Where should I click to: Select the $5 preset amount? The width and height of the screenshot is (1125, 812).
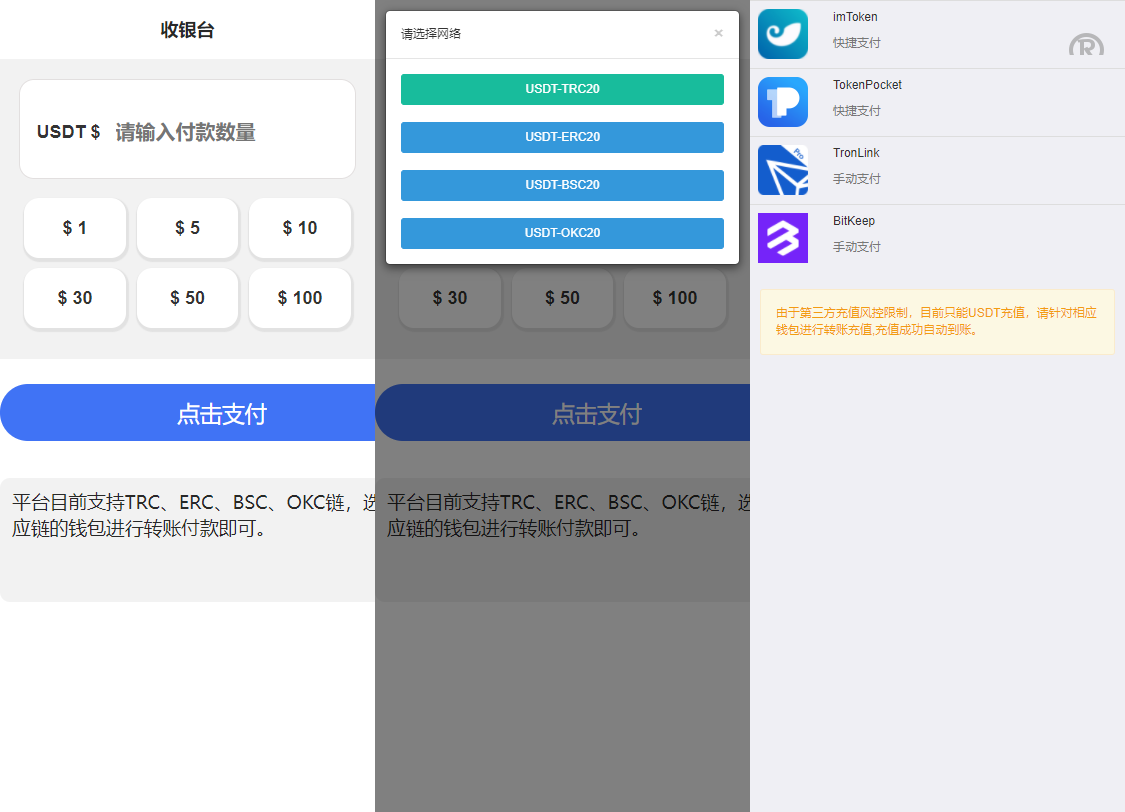coord(187,228)
